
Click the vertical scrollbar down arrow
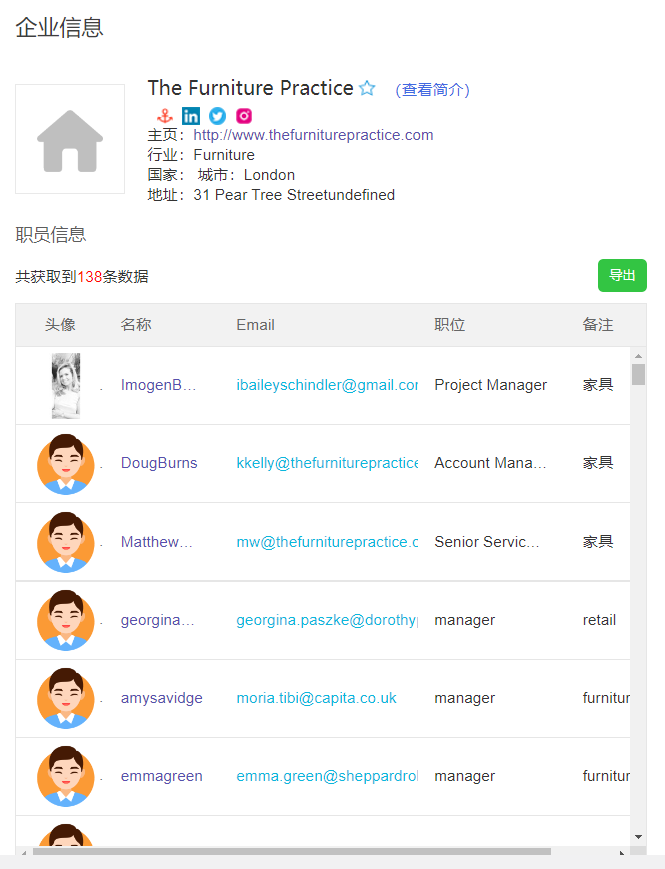[x=638, y=837]
